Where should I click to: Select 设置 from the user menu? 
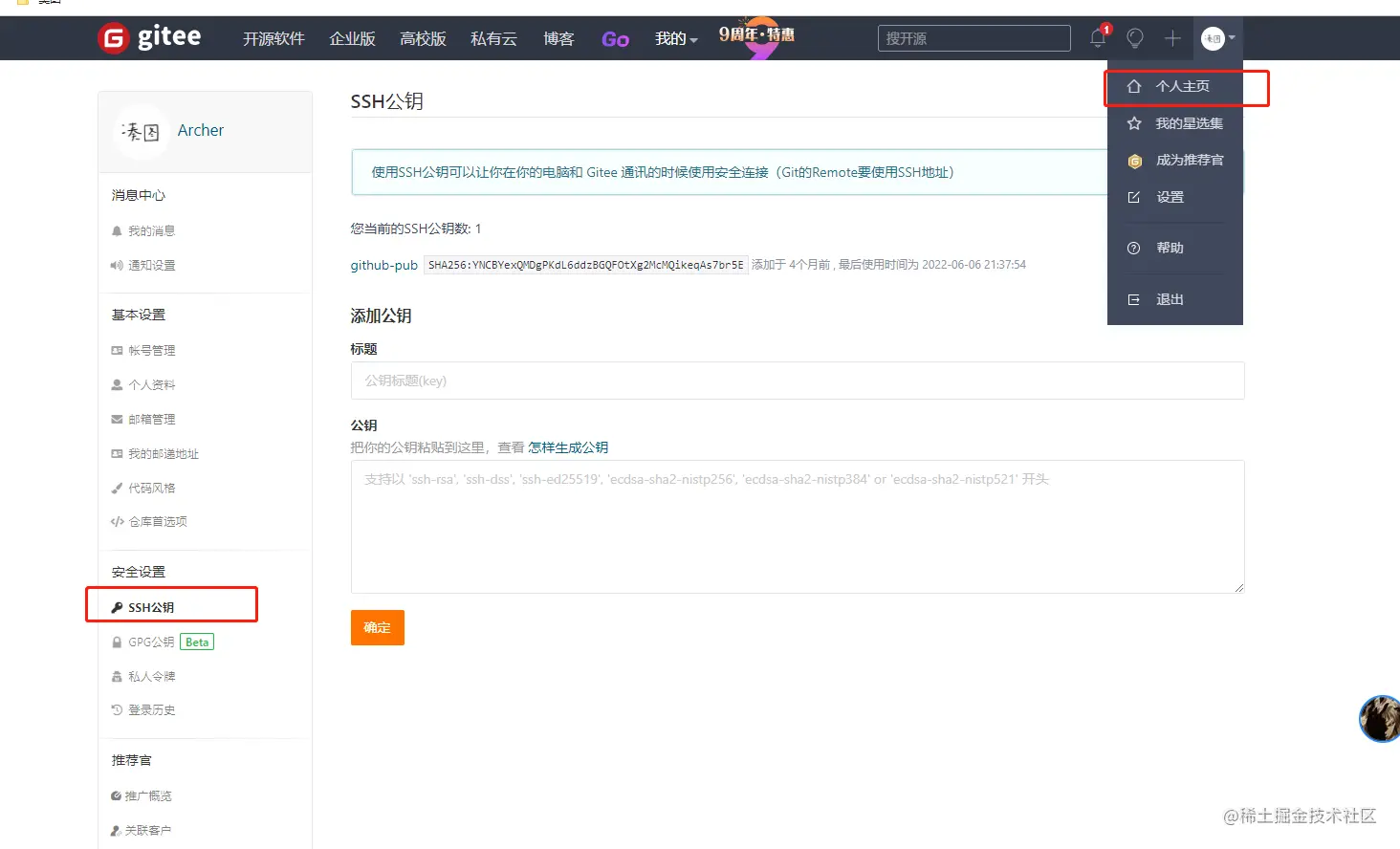tap(1170, 197)
